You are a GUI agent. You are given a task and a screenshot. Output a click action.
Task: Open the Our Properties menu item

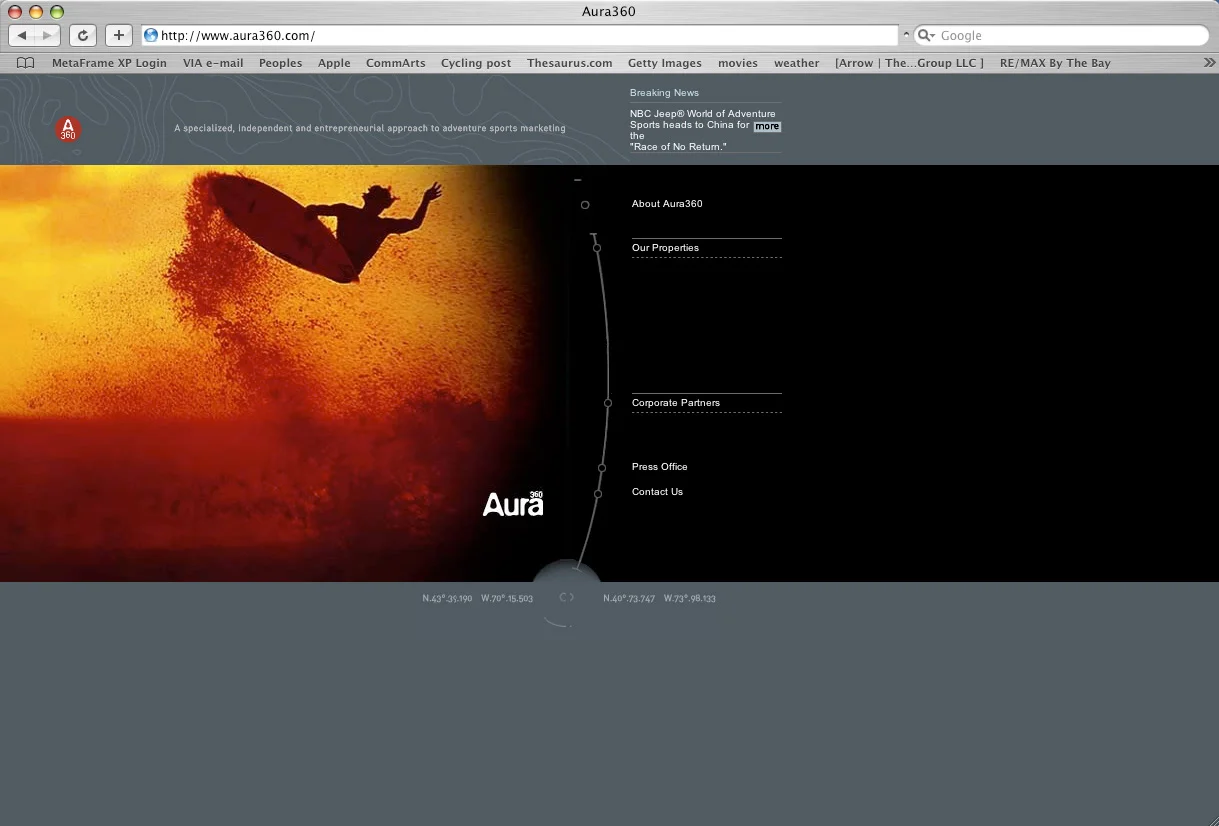click(x=665, y=248)
